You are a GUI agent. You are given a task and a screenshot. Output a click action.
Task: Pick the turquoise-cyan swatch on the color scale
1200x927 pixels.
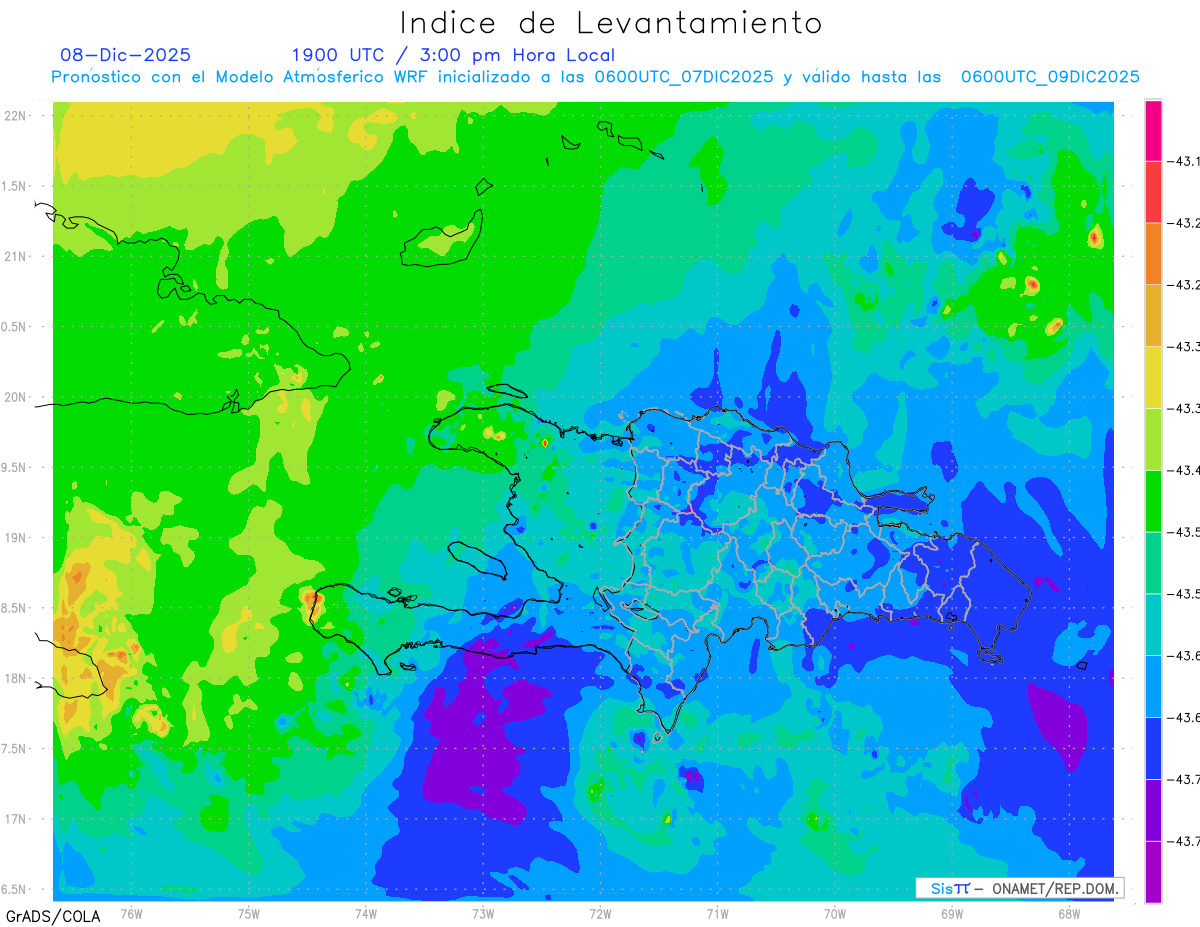tap(1153, 625)
